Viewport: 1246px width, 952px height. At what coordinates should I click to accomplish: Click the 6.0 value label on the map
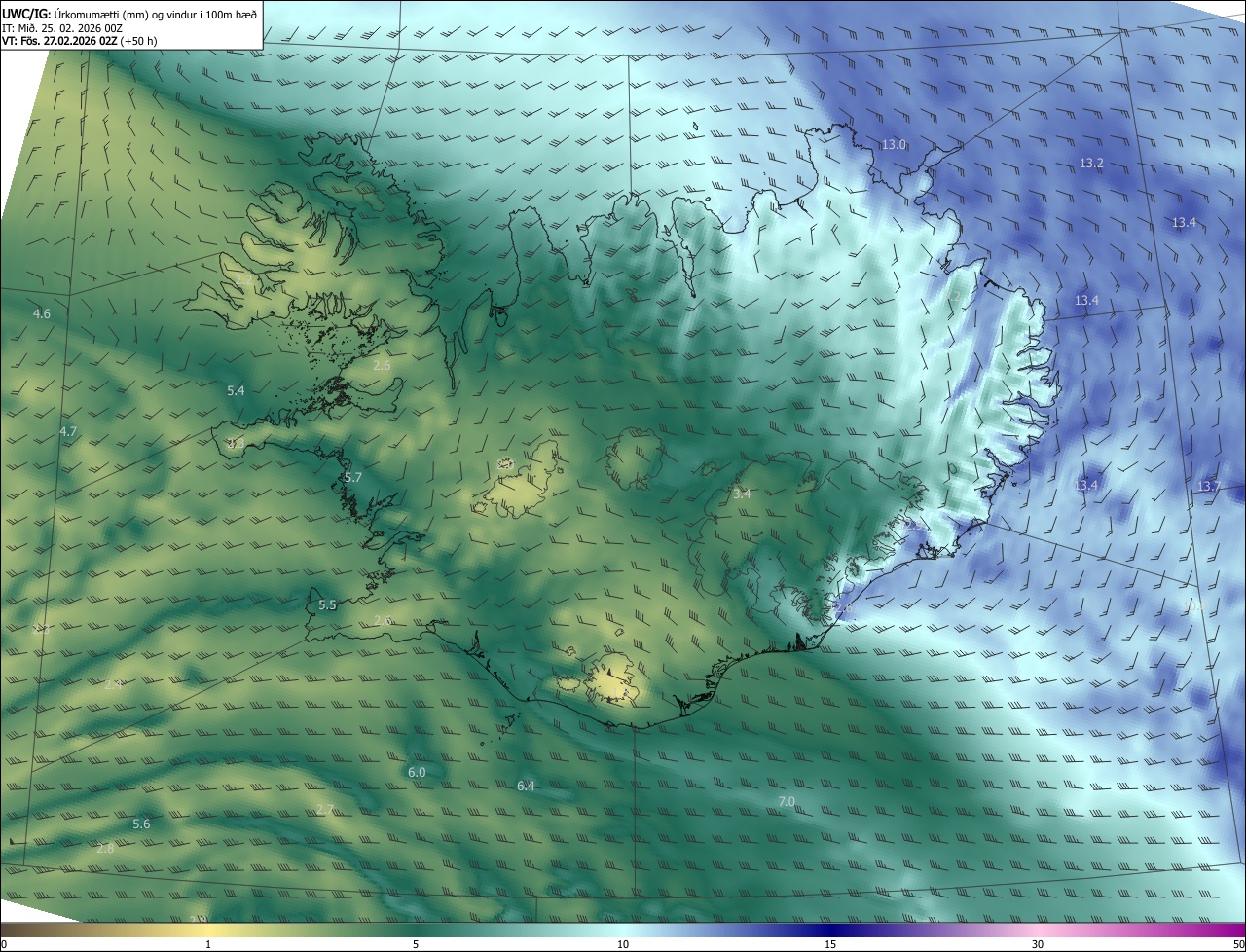[417, 772]
